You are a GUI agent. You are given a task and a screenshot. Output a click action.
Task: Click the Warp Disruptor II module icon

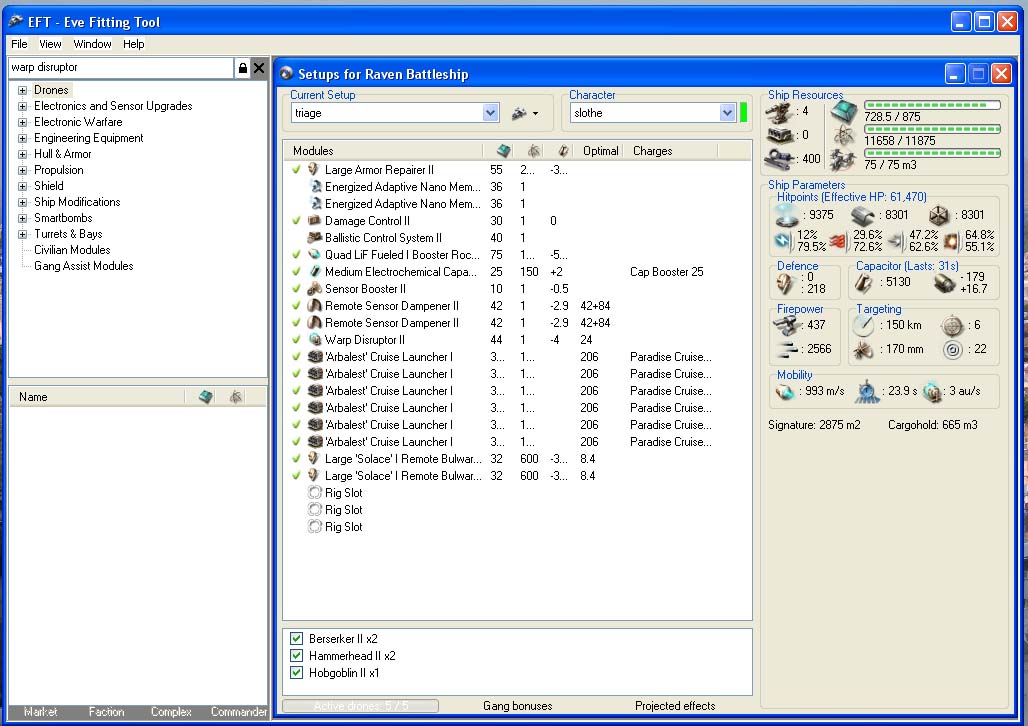[315, 340]
